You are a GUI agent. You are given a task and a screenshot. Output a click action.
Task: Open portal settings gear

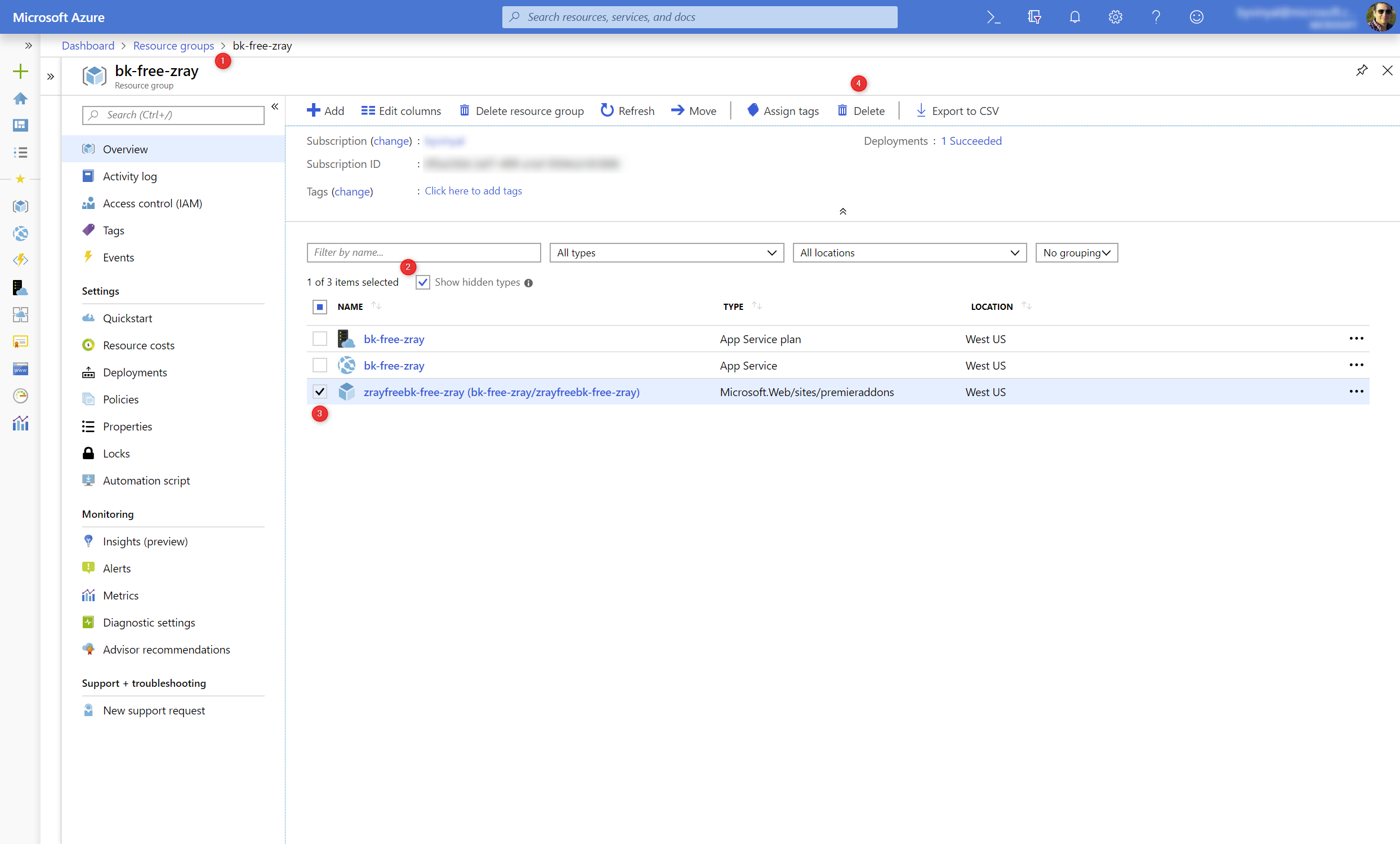point(1115,17)
